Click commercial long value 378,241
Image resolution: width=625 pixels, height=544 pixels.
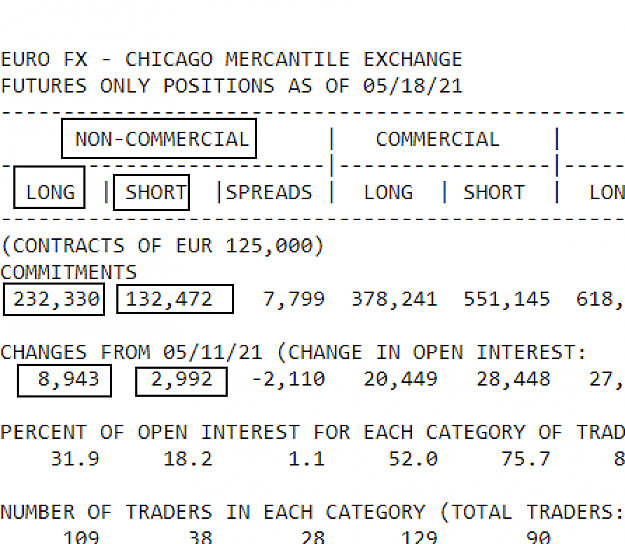pos(394,299)
